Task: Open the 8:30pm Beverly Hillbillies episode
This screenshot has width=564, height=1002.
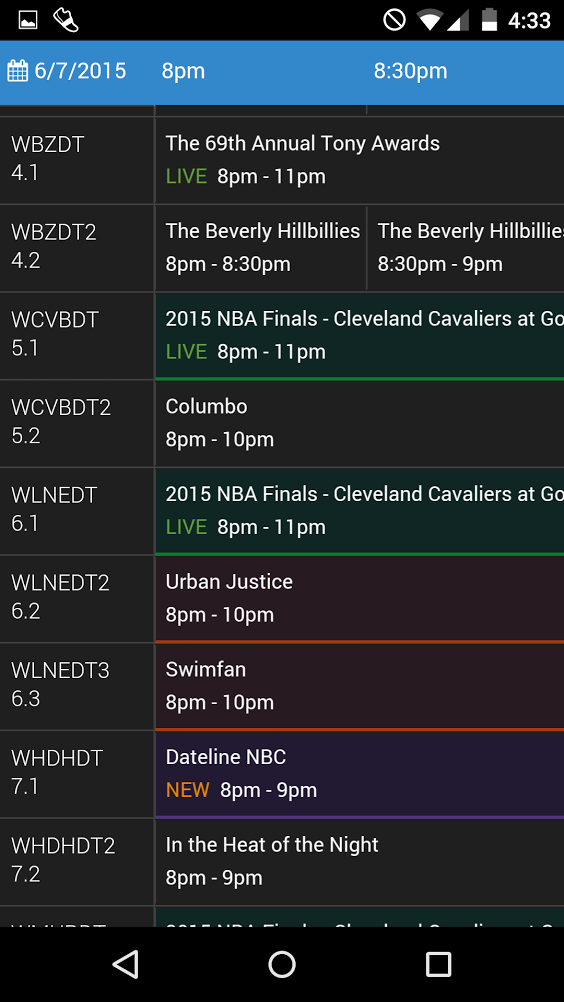Action: pos(466,247)
